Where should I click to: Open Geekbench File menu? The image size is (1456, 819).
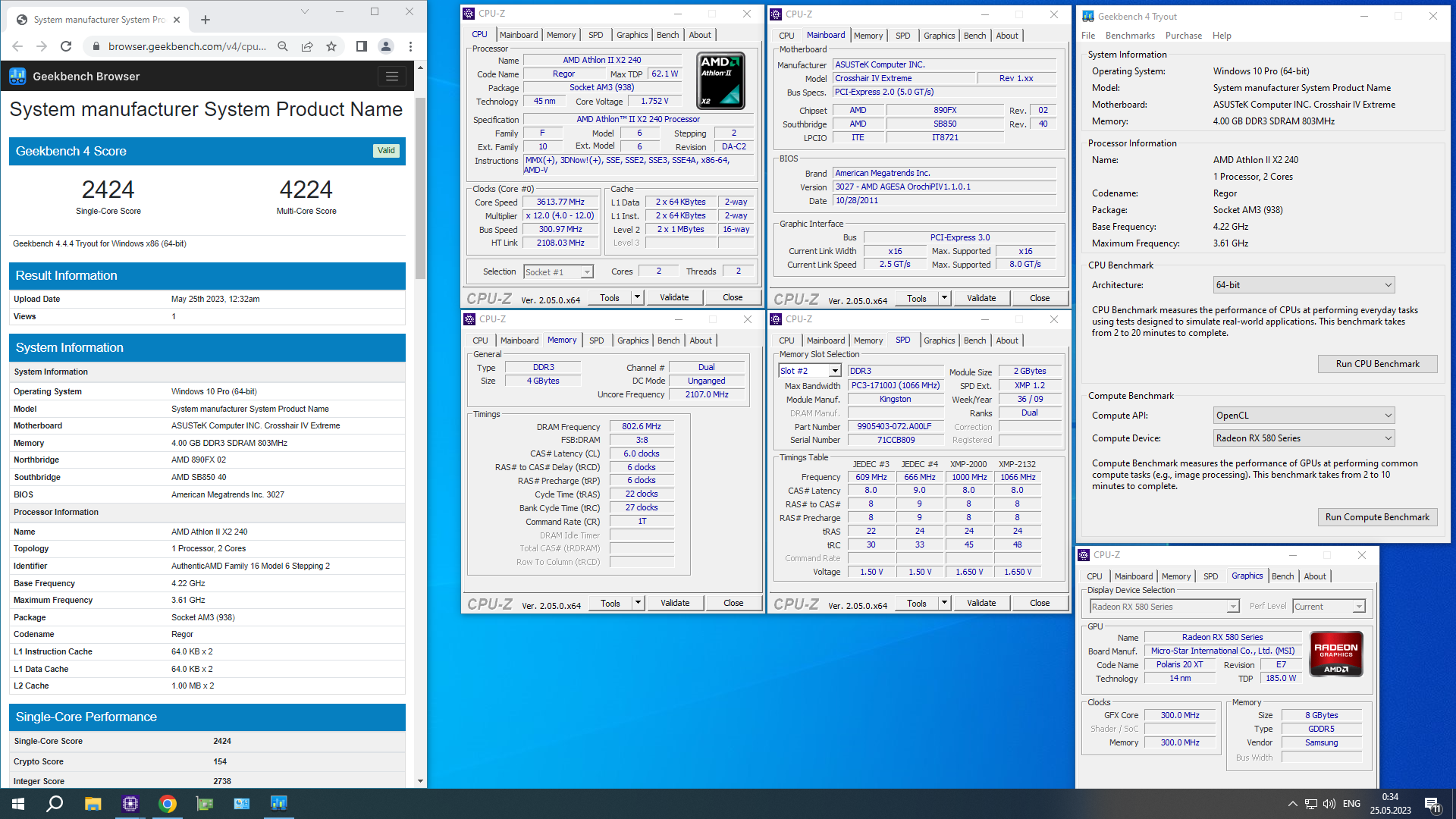[x=1088, y=36]
